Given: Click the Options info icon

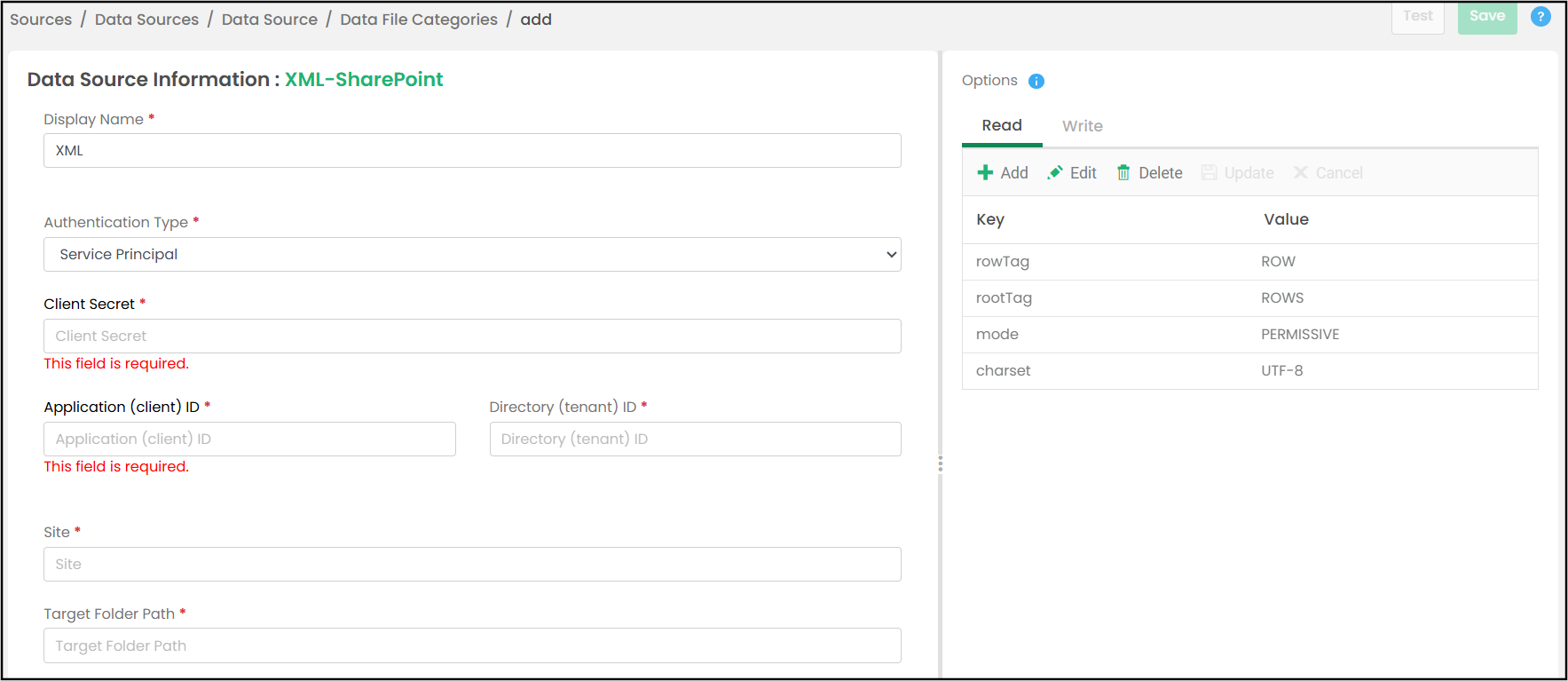Looking at the screenshot, I should pos(1036,81).
